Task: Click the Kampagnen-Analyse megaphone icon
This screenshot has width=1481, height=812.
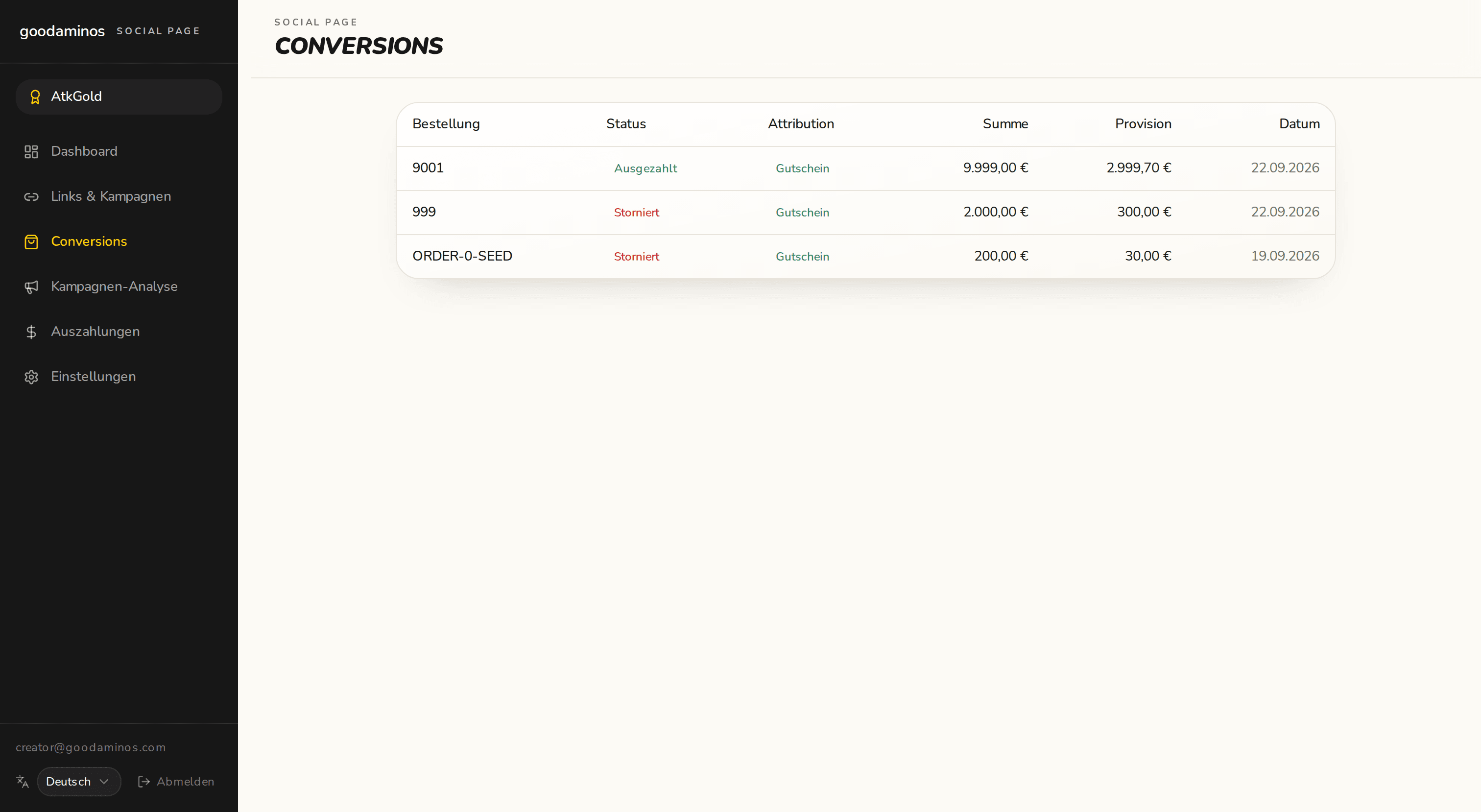Action: [31, 287]
